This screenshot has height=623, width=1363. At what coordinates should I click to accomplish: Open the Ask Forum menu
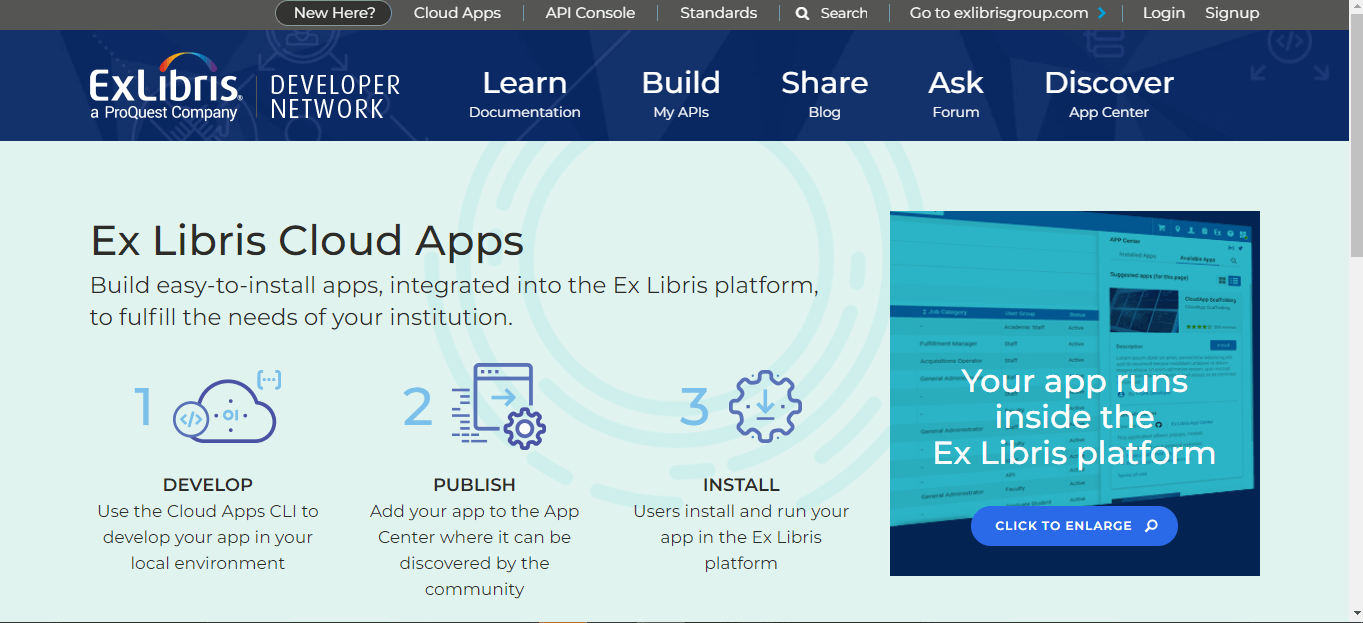click(x=955, y=93)
